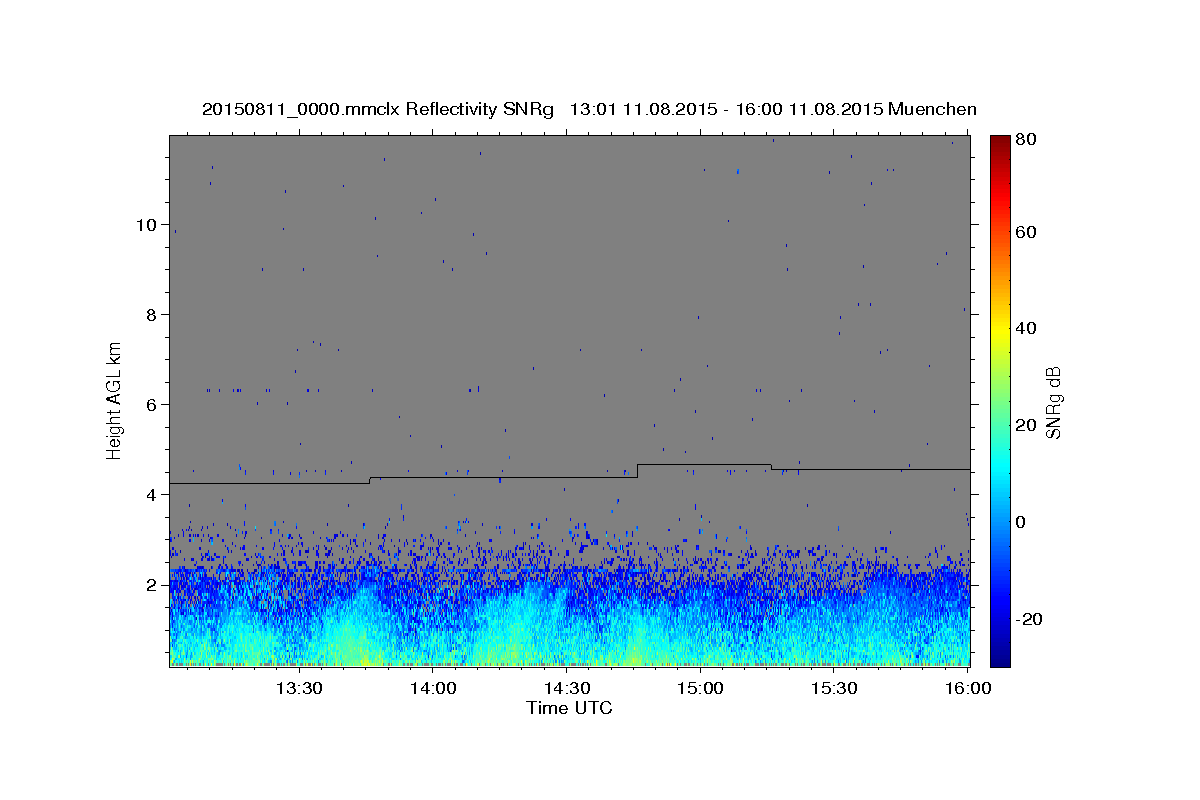Viewport: 1200px width, 800px height.
Task: Click the 'Height AGL km' axis label
Action: tap(114, 401)
